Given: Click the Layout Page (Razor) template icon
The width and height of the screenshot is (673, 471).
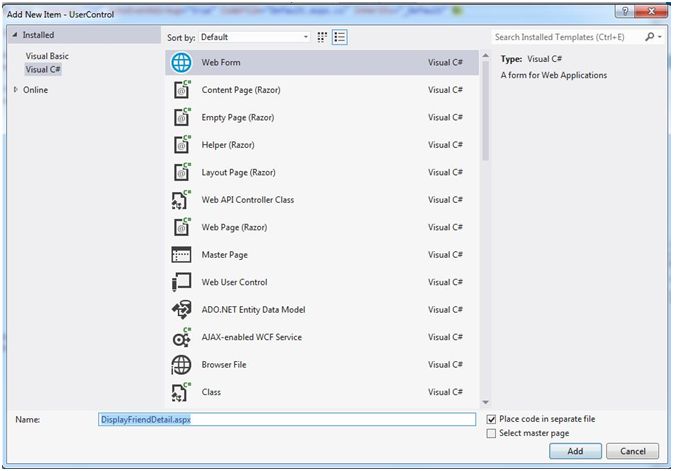Looking at the screenshot, I should point(182,172).
